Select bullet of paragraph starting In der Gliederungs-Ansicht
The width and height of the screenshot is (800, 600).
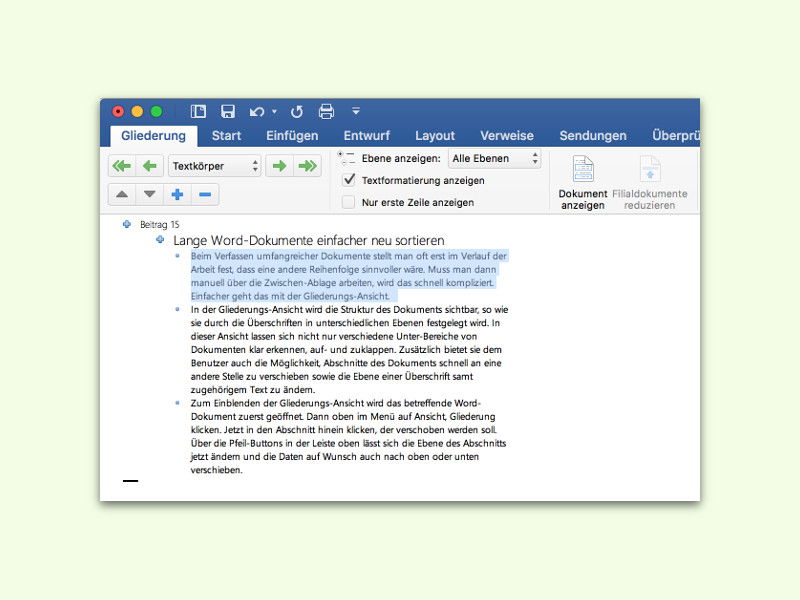tap(178, 309)
